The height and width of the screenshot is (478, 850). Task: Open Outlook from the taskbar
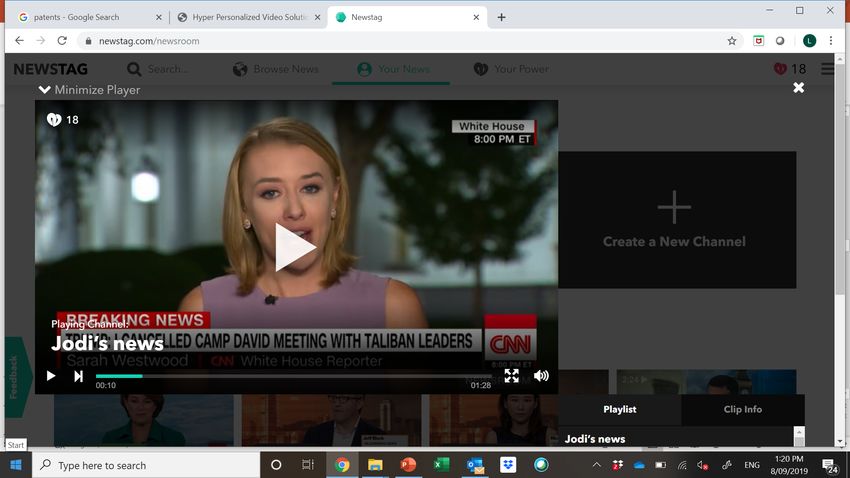pos(475,465)
